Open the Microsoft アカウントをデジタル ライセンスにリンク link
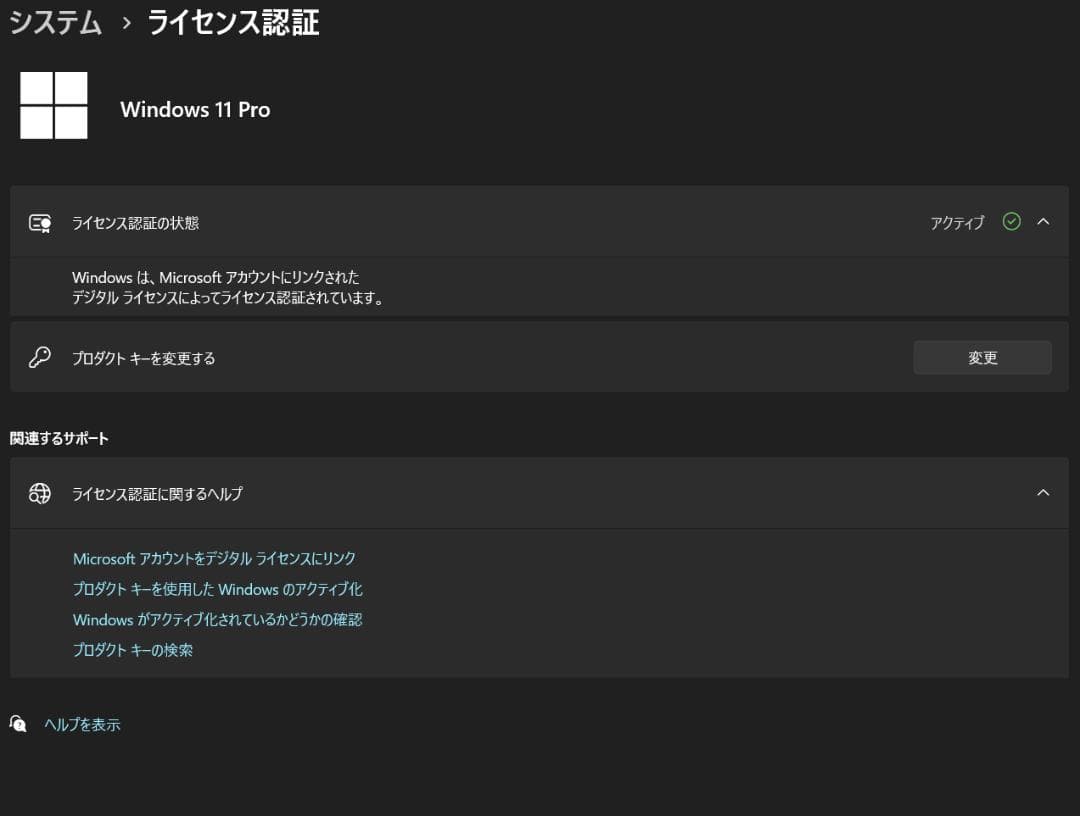Screen dimensions: 1080x816 tap(214, 558)
